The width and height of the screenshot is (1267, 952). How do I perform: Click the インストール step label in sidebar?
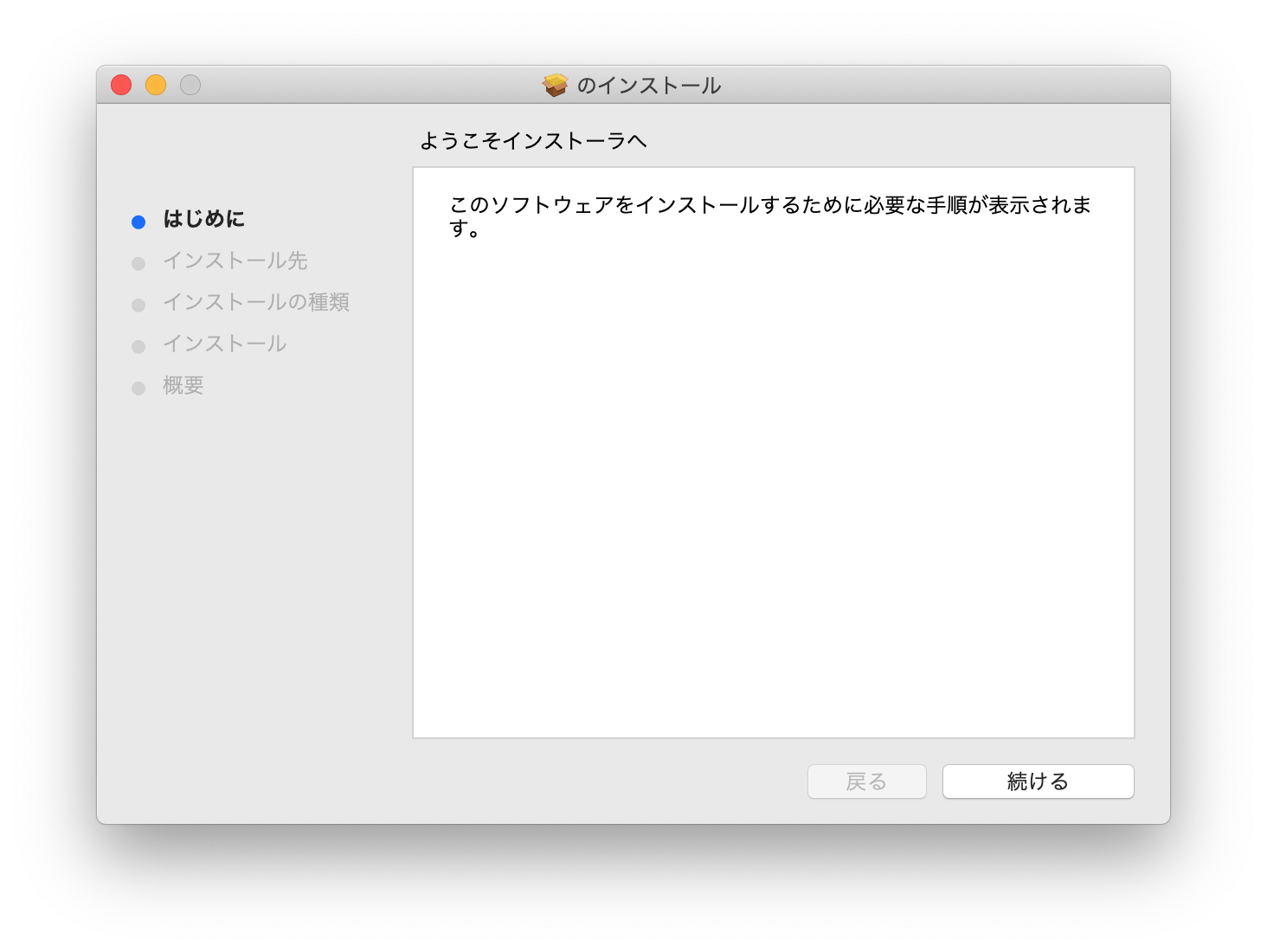[x=225, y=344]
